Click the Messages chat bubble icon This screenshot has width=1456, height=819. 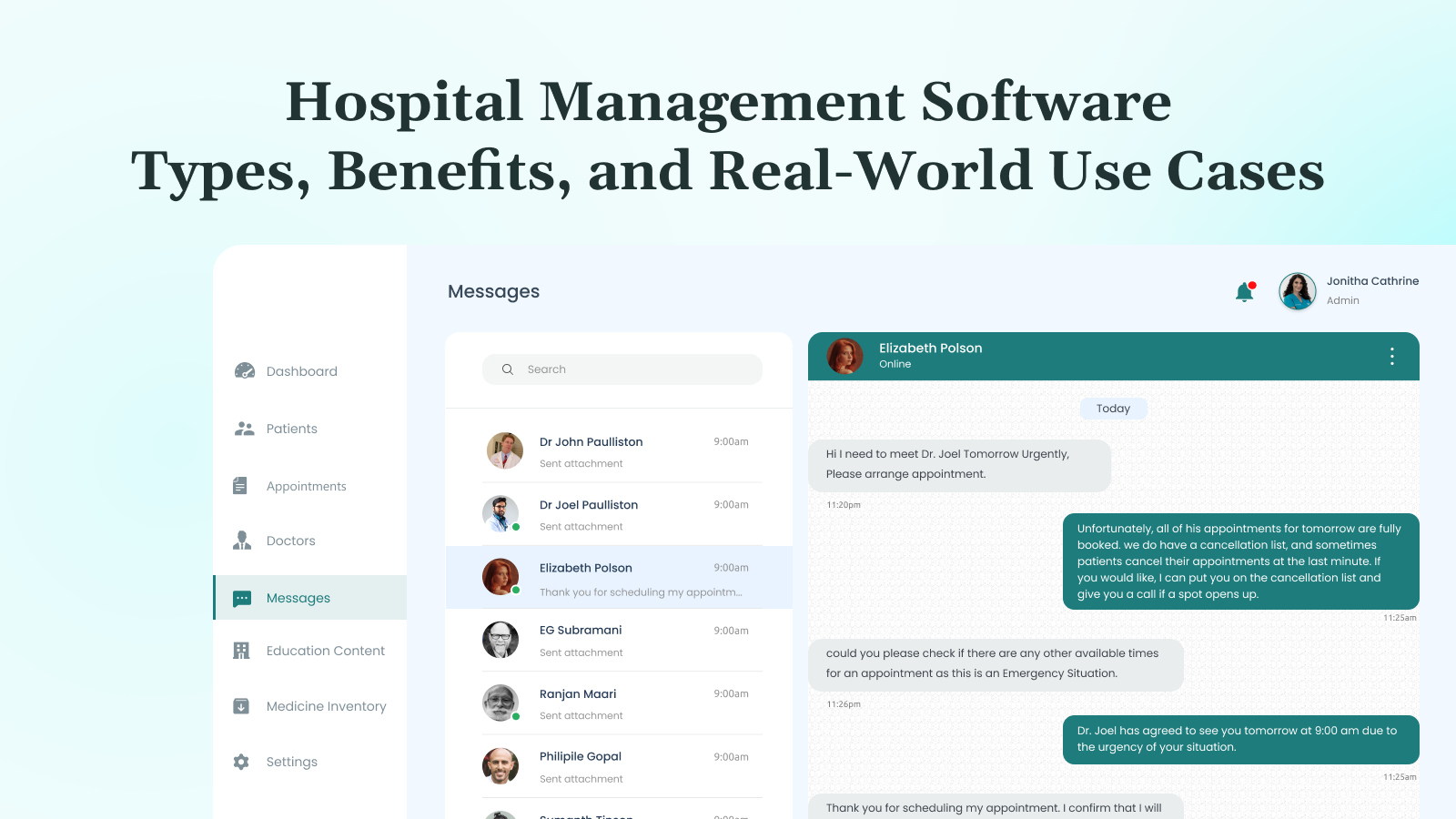242,598
